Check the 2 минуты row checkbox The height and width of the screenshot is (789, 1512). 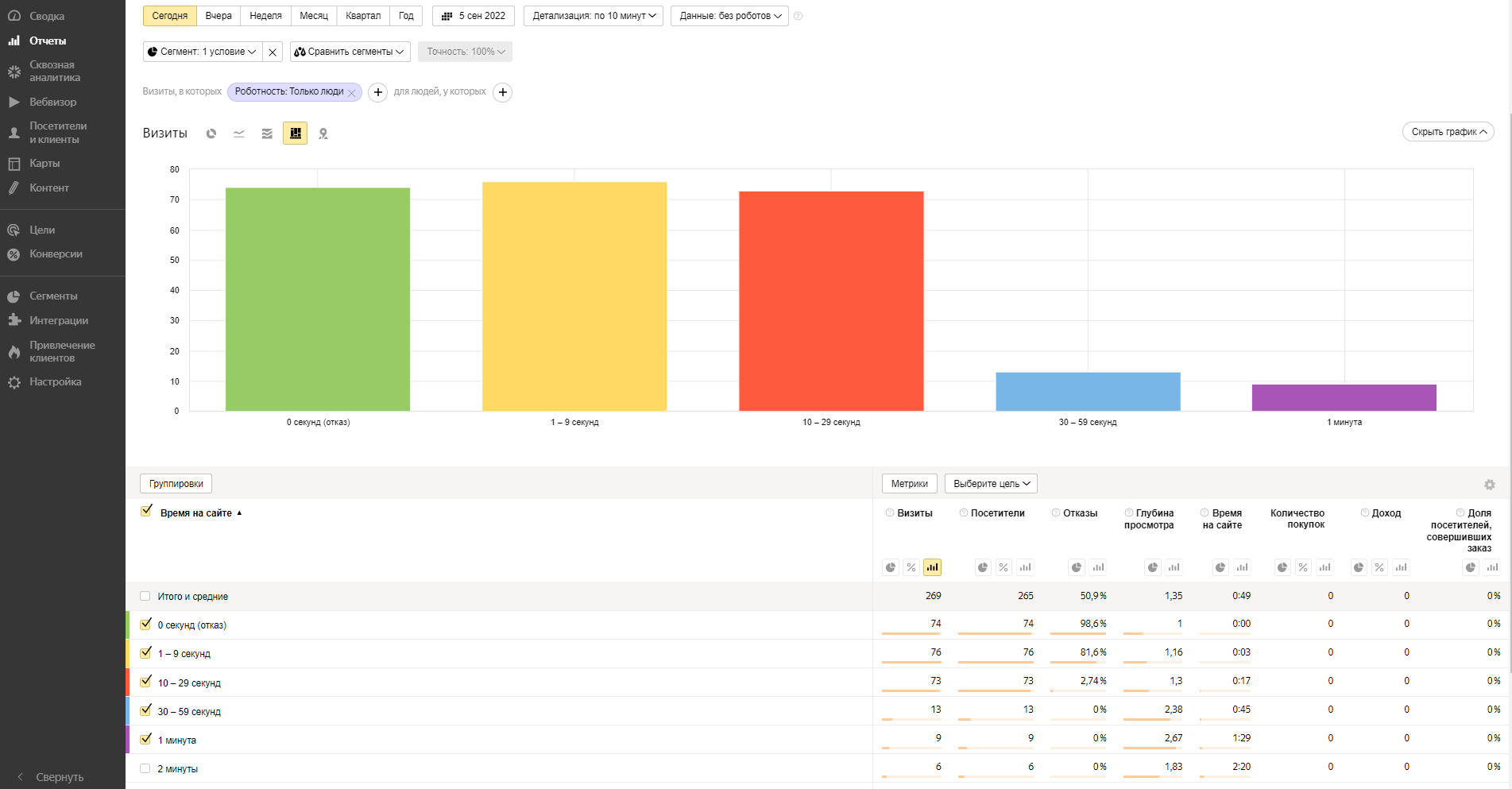pyautogui.click(x=145, y=768)
